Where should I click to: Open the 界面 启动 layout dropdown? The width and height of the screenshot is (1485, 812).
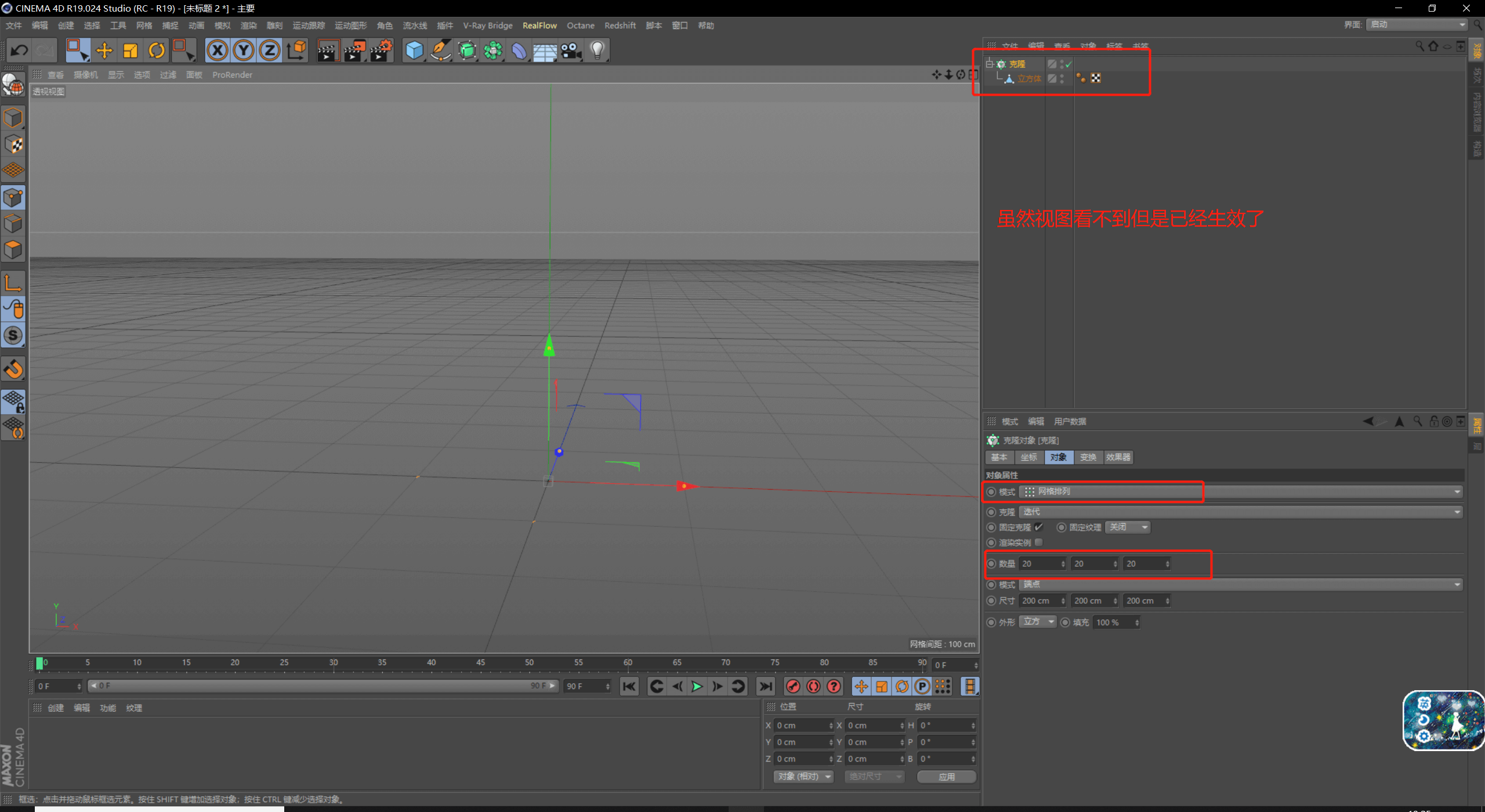1417,24
